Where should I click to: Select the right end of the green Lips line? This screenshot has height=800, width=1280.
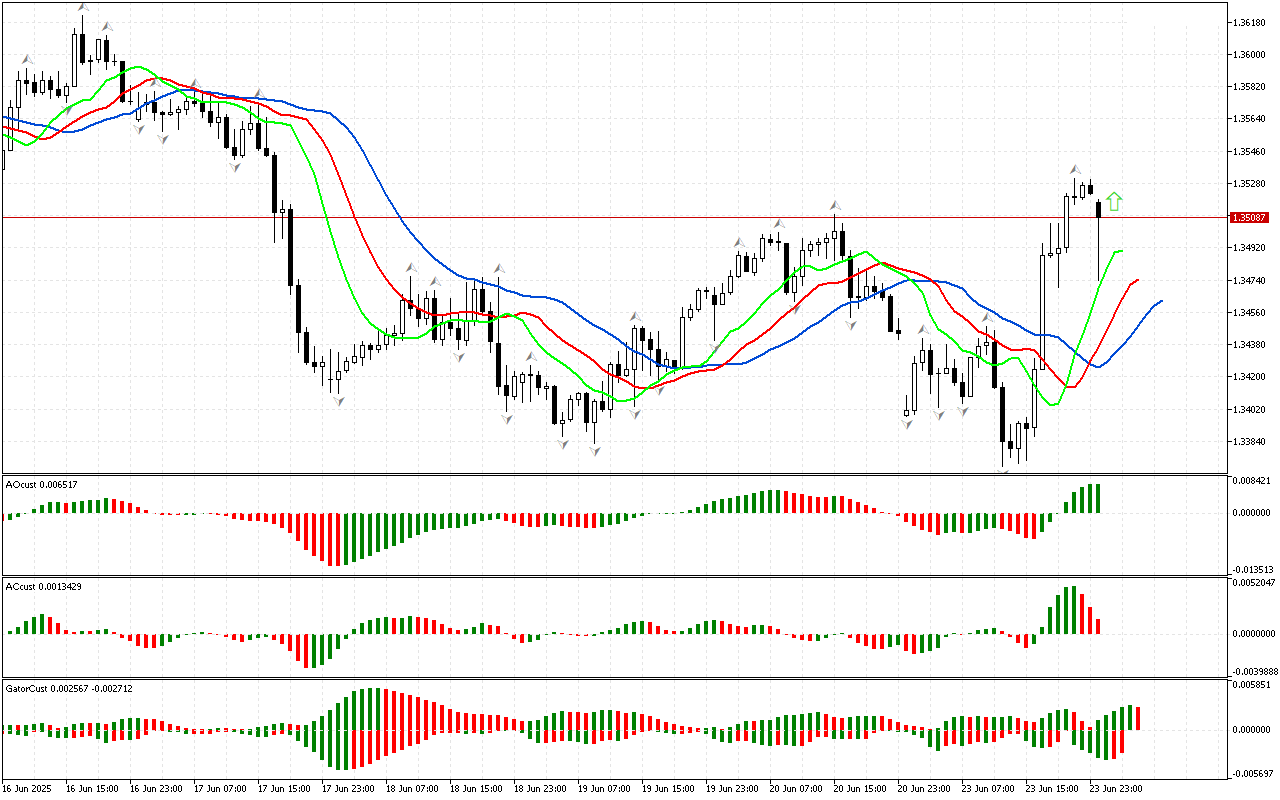[1122, 250]
